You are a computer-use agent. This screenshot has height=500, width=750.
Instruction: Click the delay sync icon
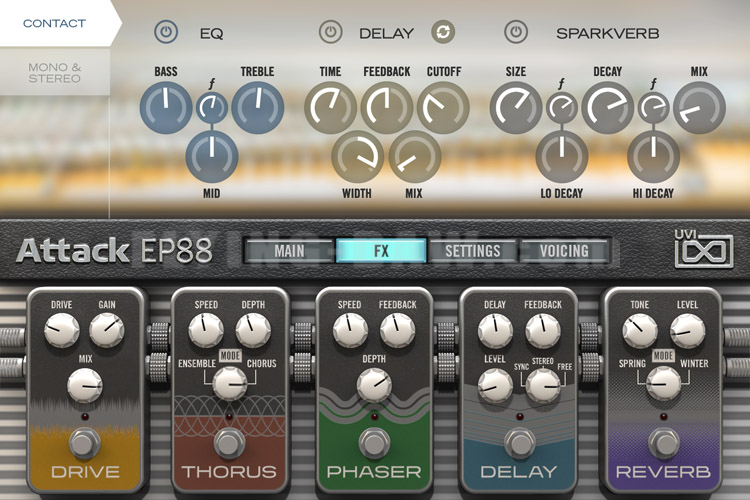point(443,33)
